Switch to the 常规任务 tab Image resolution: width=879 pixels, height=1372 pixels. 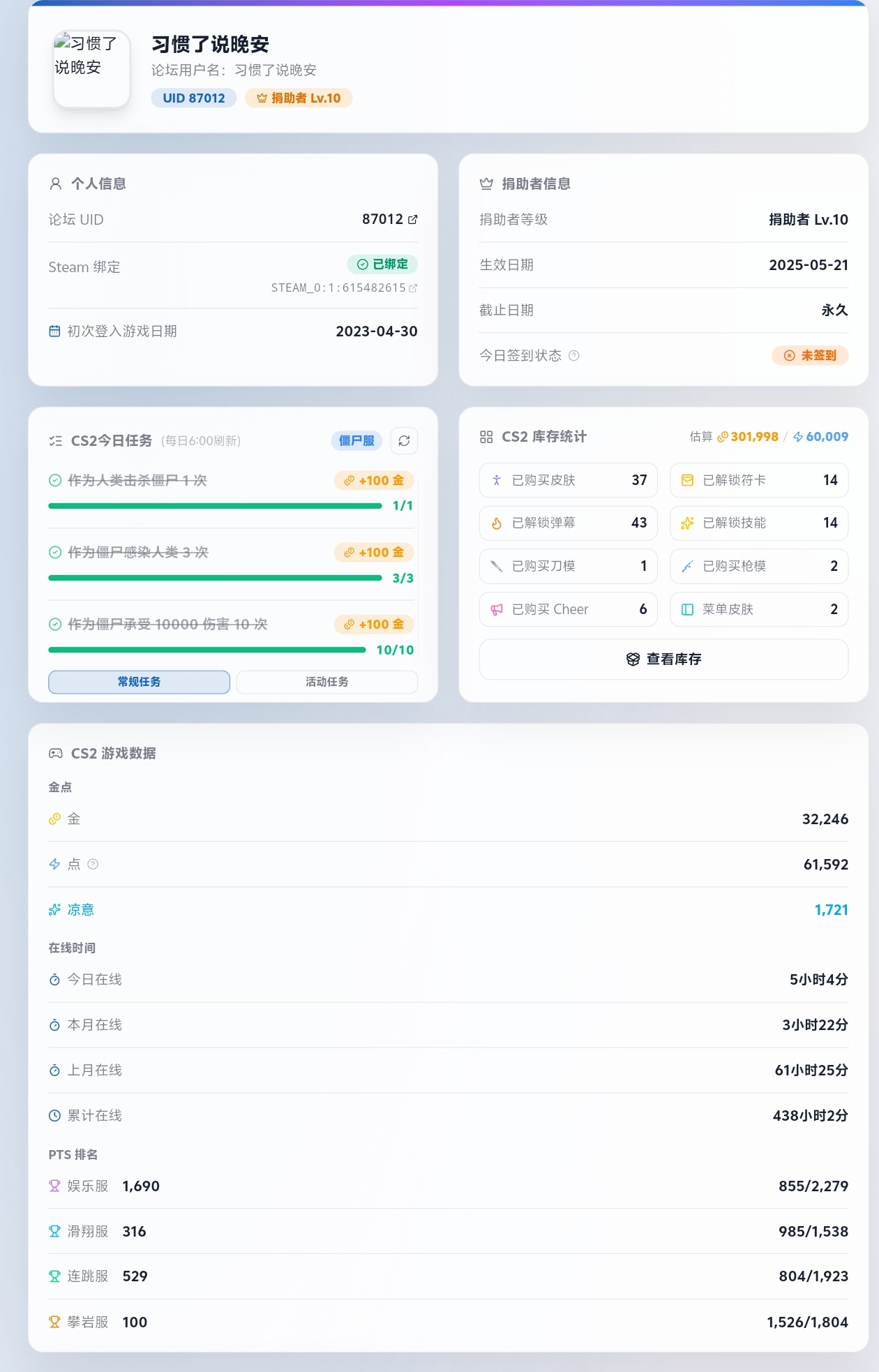point(139,682)
